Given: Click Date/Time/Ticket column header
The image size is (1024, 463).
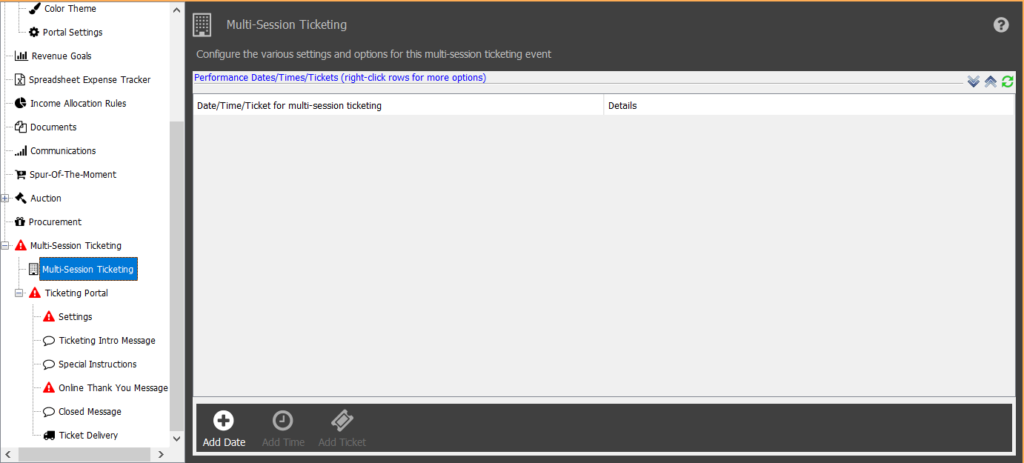Looking at the screenshot, I should click(398, 105).
